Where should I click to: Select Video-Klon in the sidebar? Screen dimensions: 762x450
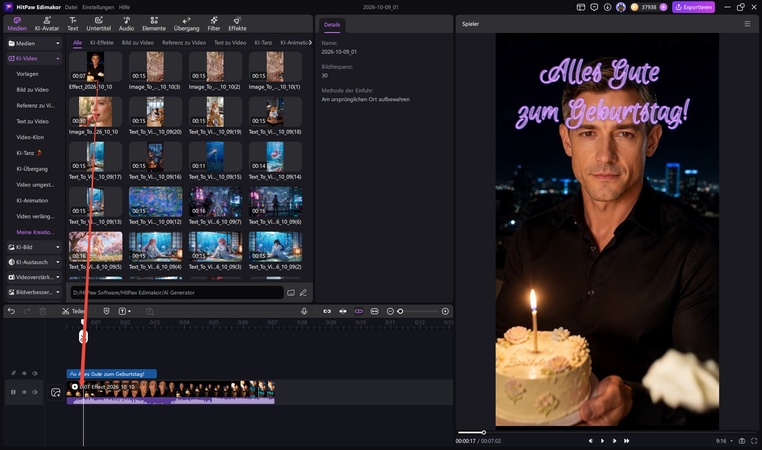[30, 137]
